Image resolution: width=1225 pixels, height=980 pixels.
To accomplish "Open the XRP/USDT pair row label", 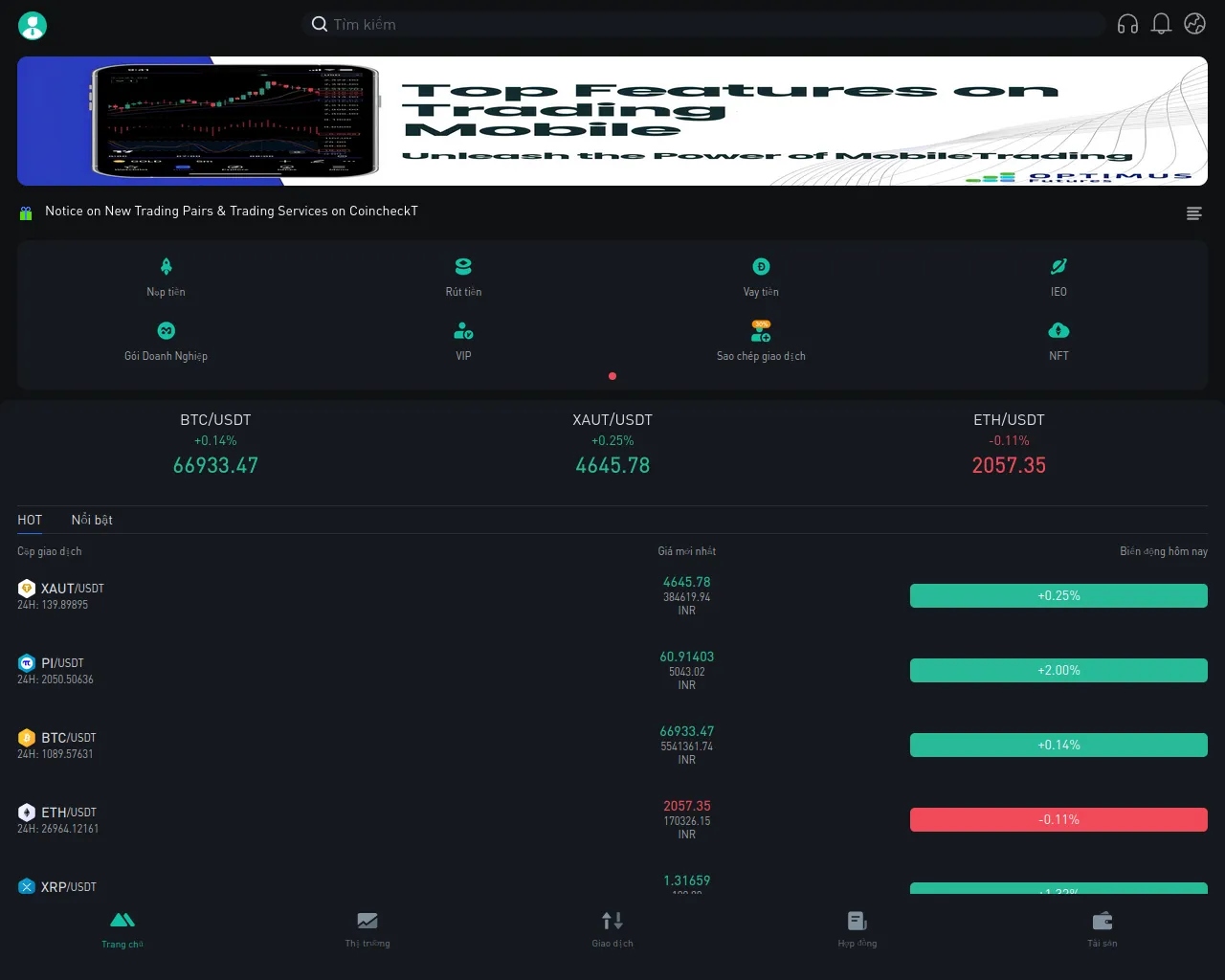I will [x=69, y=887].
